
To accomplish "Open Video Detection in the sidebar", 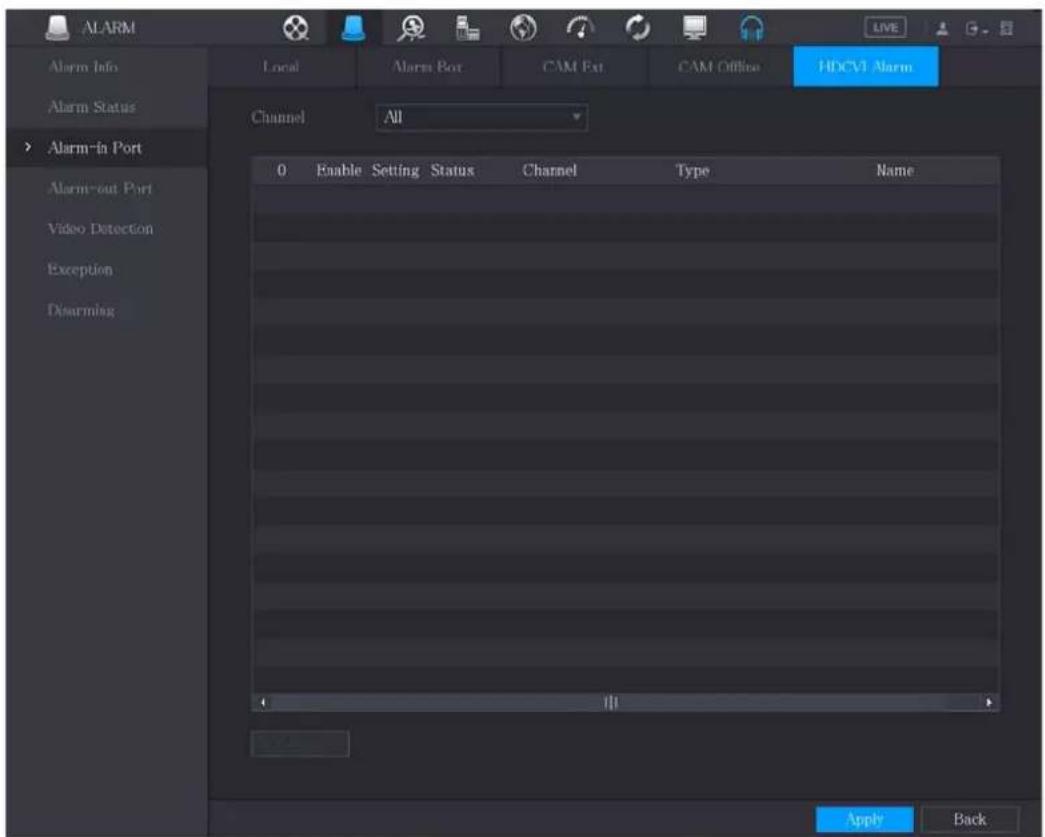I will [100, 229].
